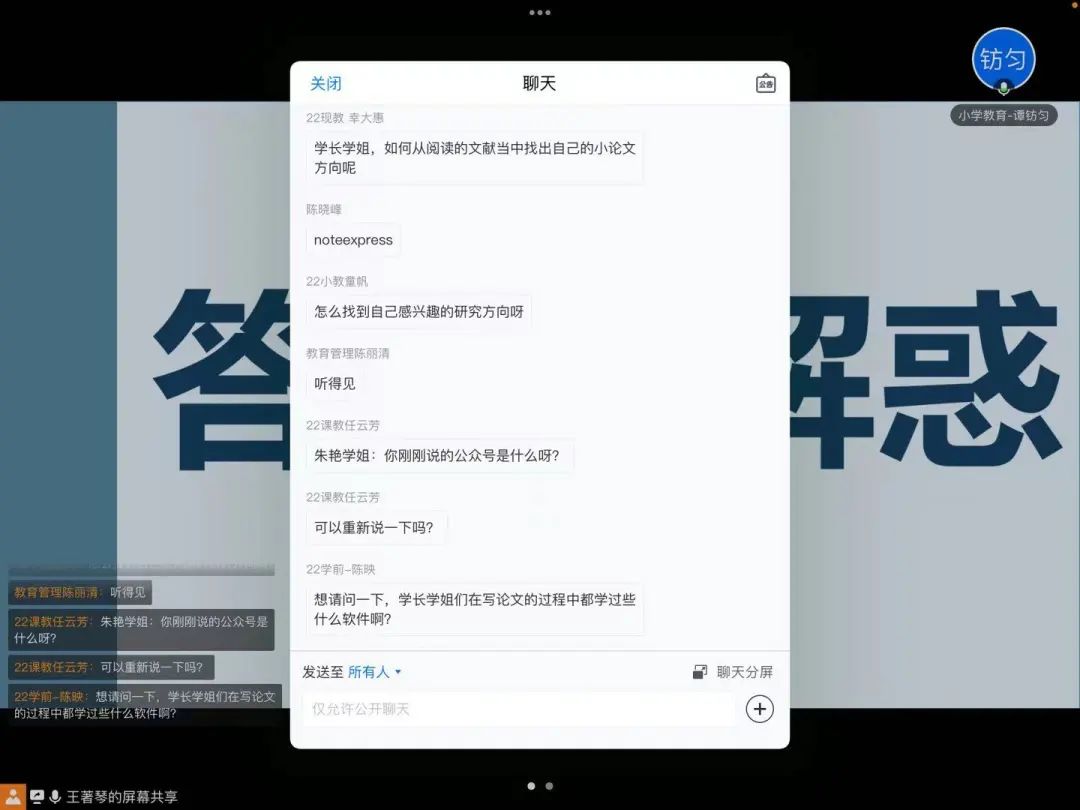This screenshot has width=1080, height=810.
Task: Tap the green microphone icon under avatar
Action: [1003, 89]
